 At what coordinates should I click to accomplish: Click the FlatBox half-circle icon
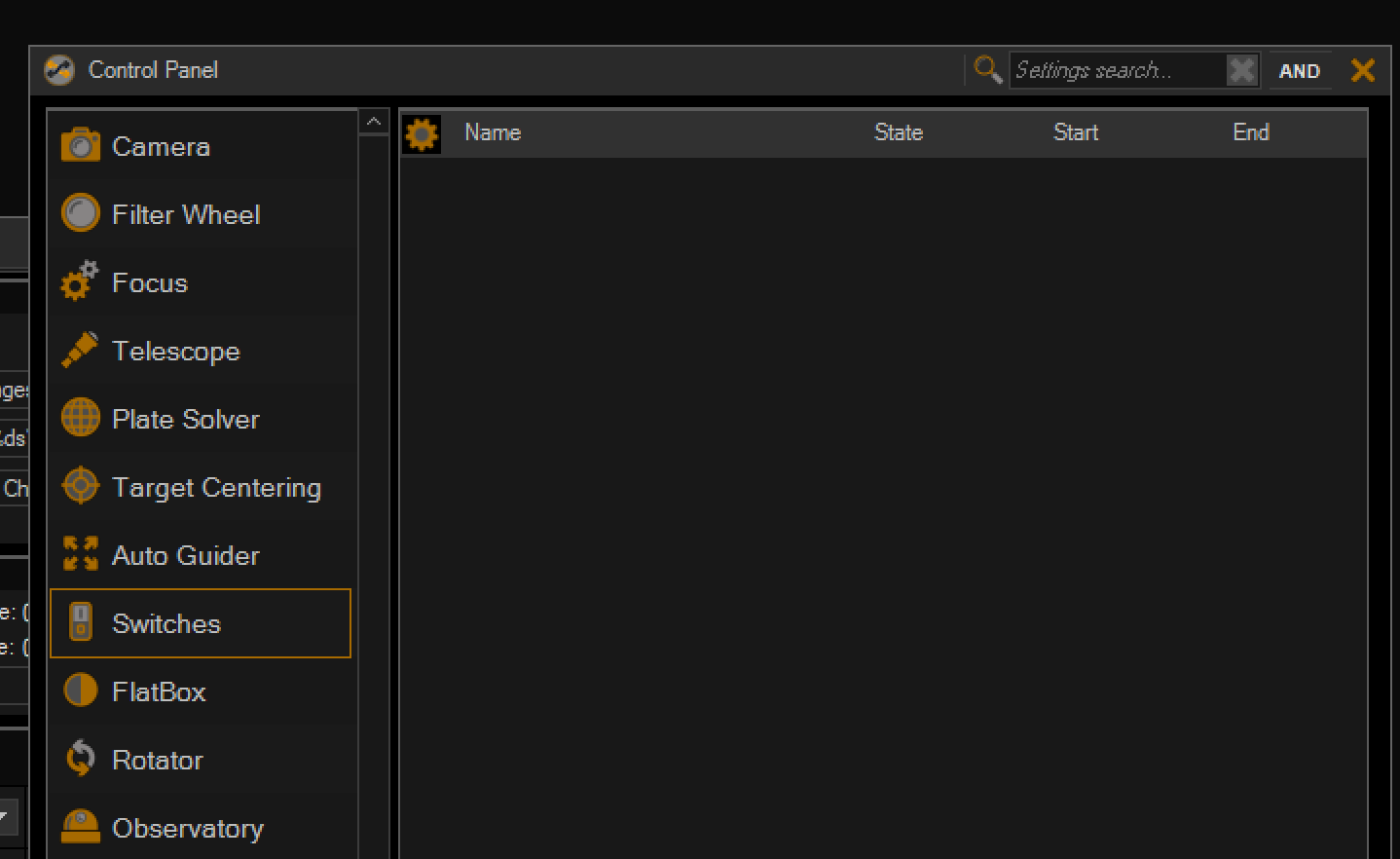[x=80, y=690]
